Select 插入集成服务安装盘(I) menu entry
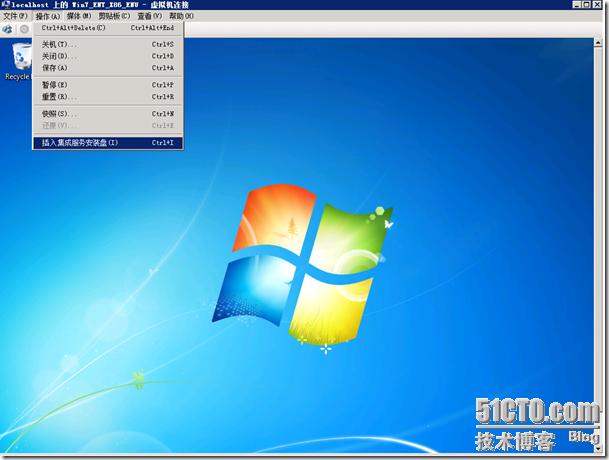Image resolution: width=609 pixels, height=460 pixels. pyautogui.click(x=108, y=143)
